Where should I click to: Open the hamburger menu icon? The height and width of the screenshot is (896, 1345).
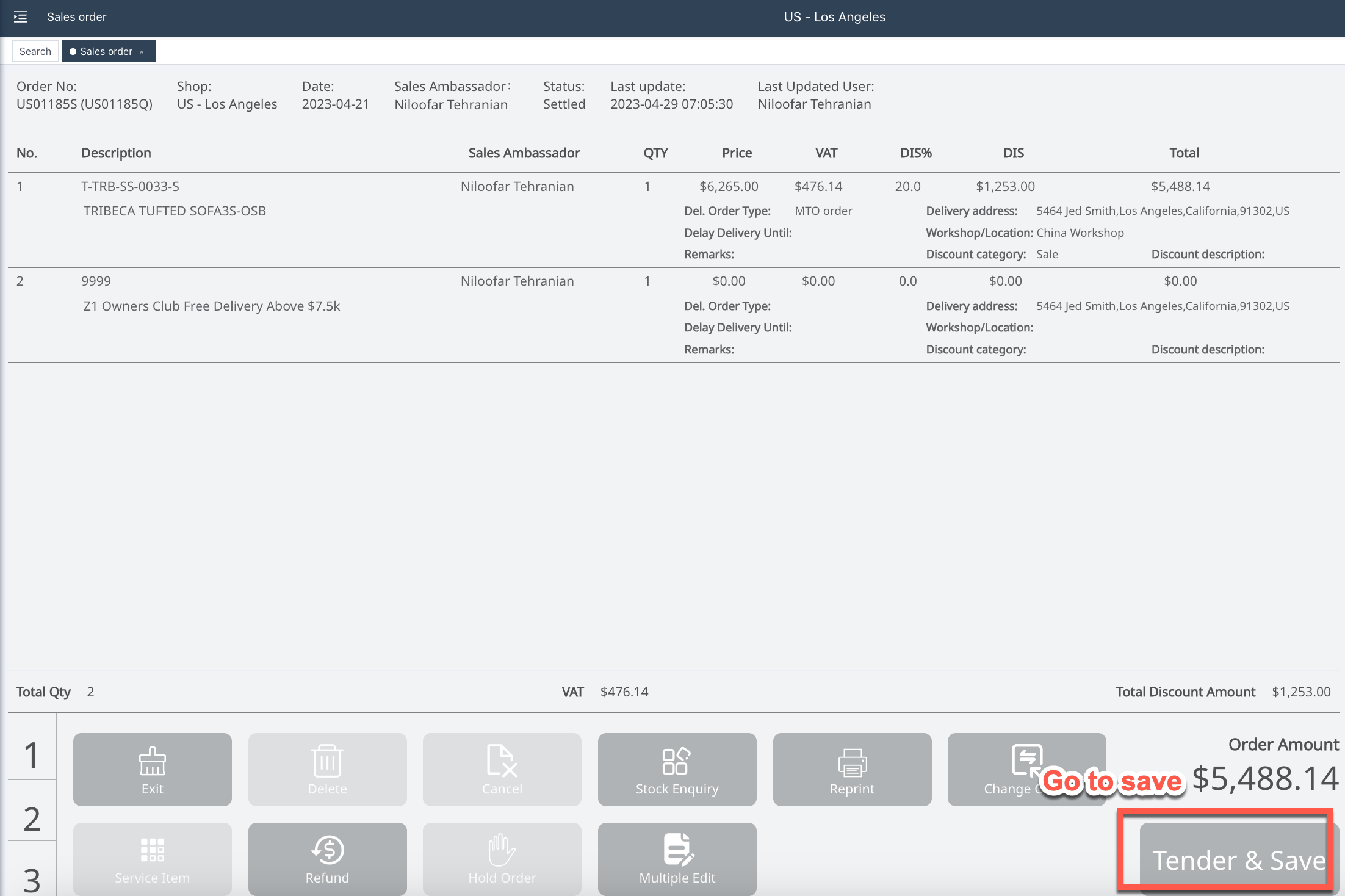tap(20, 16)
